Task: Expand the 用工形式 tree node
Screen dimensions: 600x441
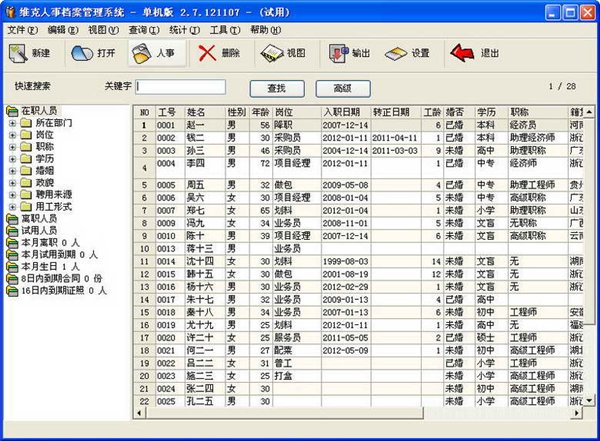Action: [x=12, y=207]
